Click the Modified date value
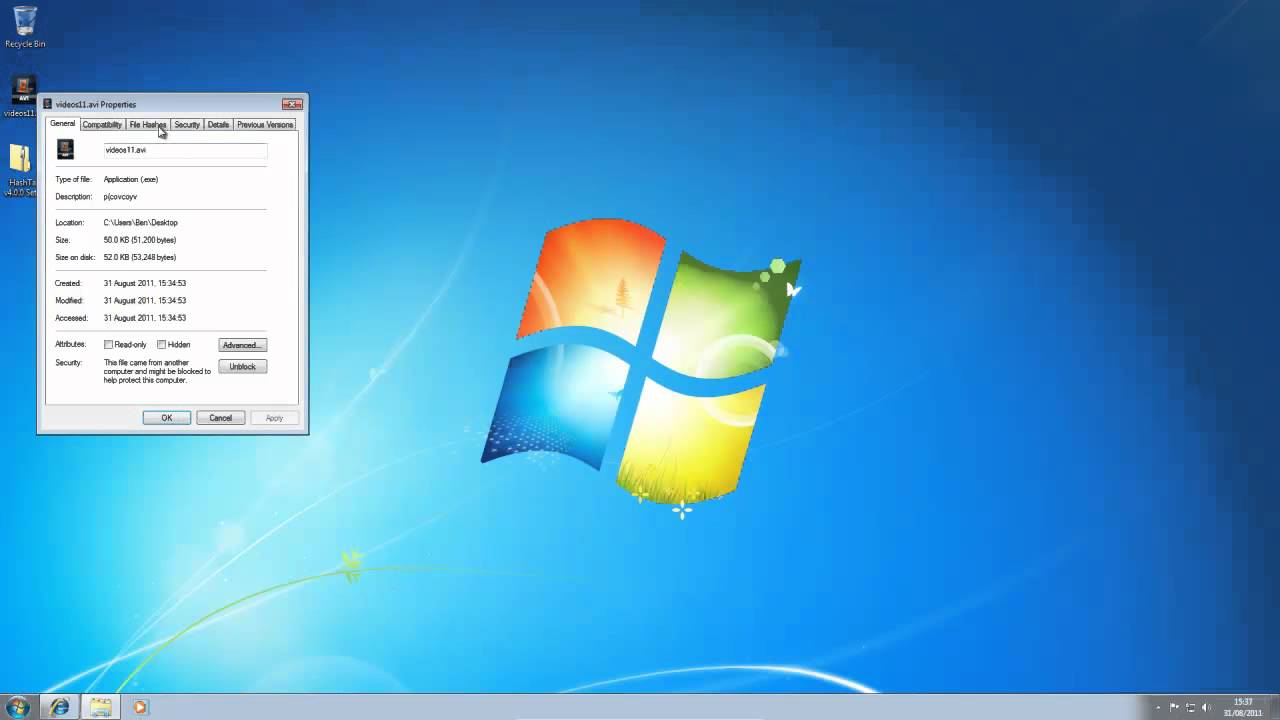 pos(145,301)
